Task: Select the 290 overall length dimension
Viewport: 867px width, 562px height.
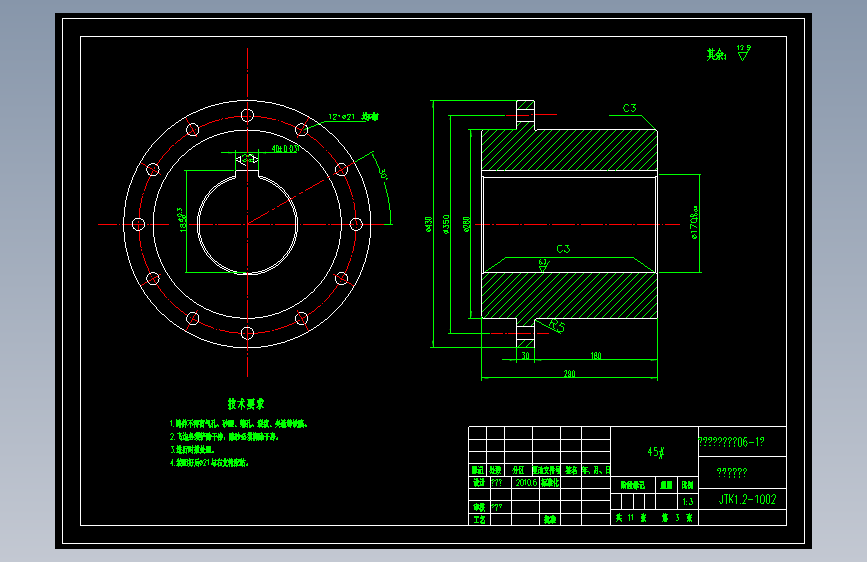Action: [569, 374]
